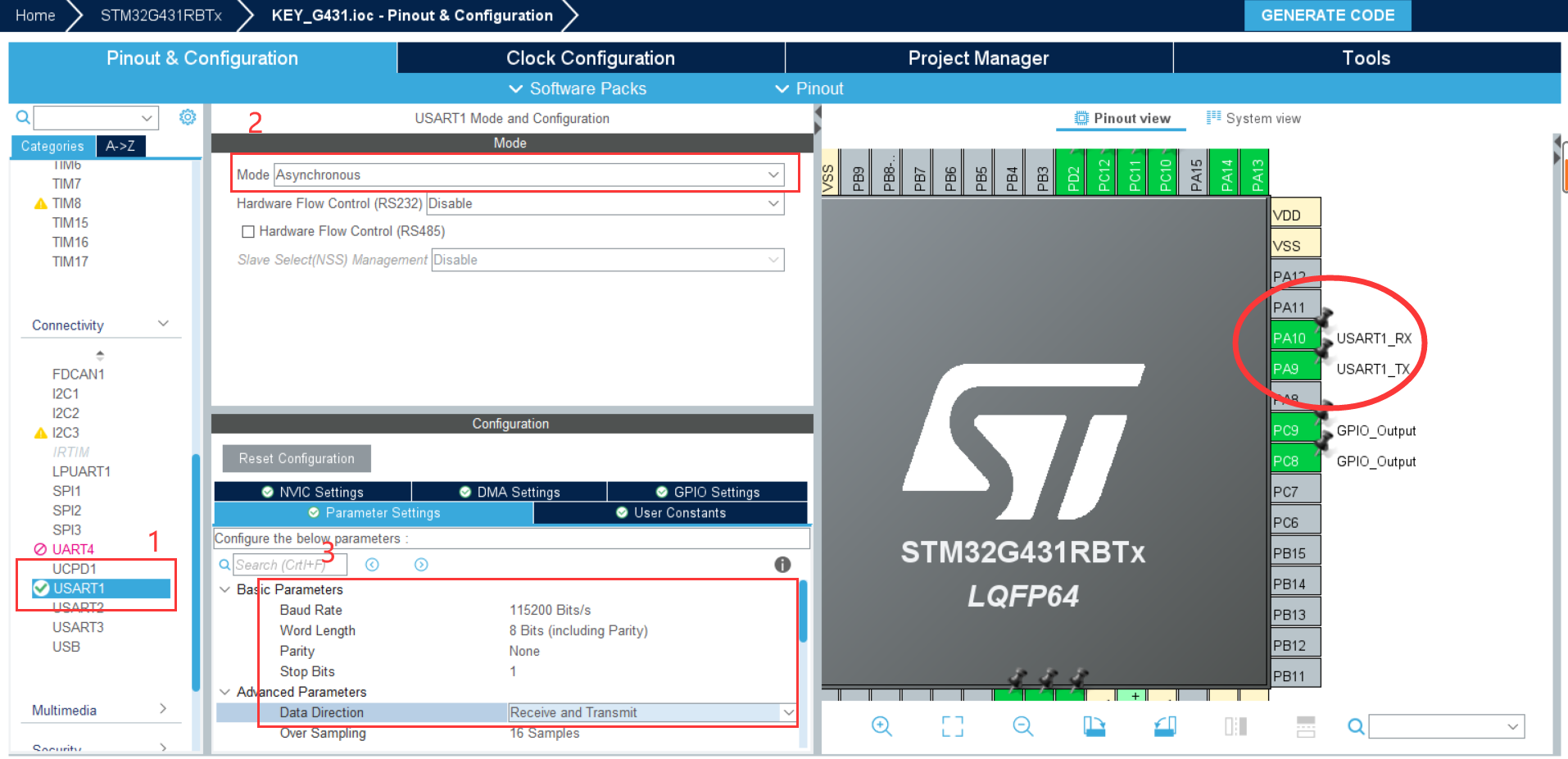Enable Hardware Flow Control (RS485) checkbox

pyautogui.click(x=248, y=231)
